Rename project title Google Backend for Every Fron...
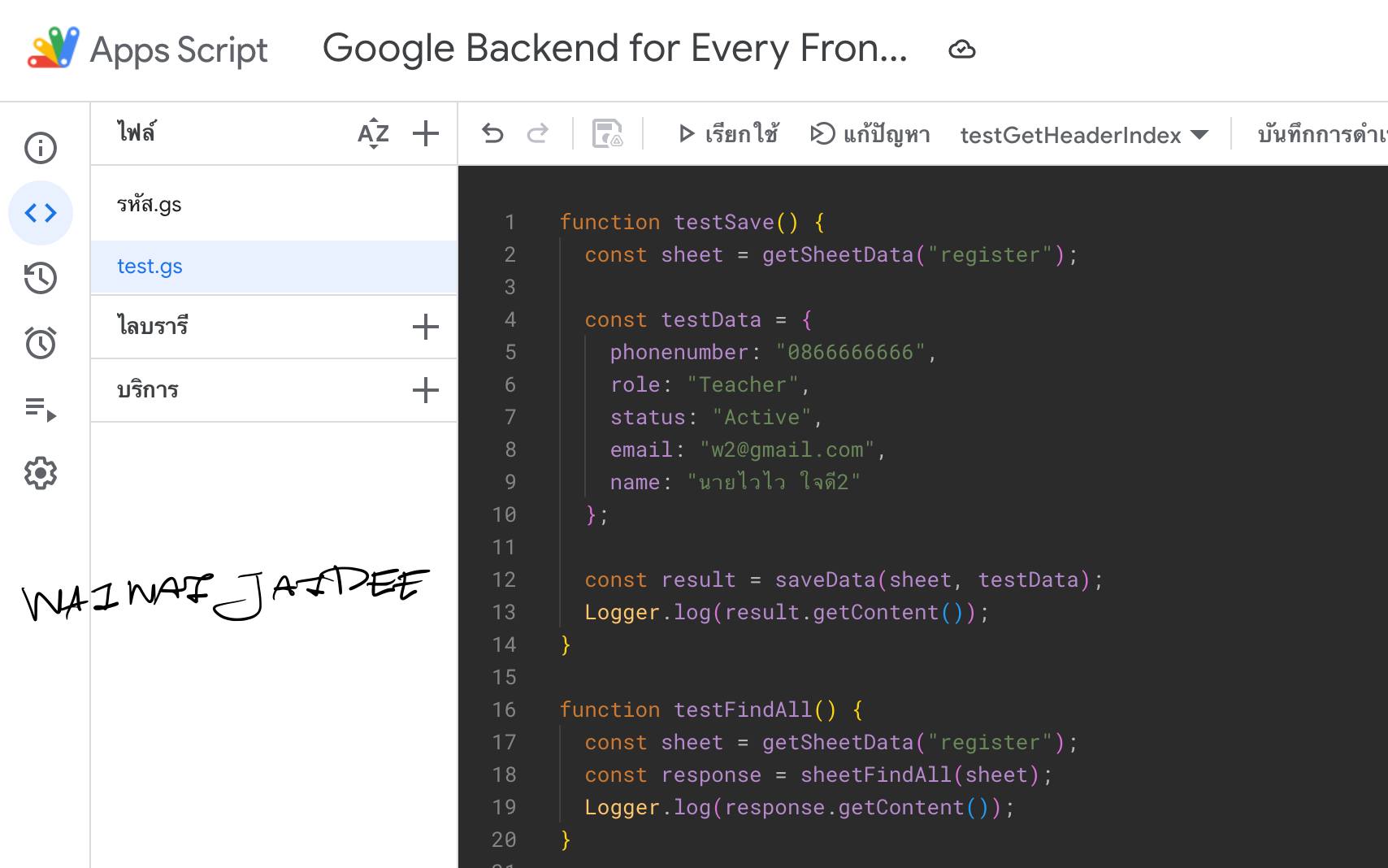This screenshot has width=1388, height=868. pos(615,48)
